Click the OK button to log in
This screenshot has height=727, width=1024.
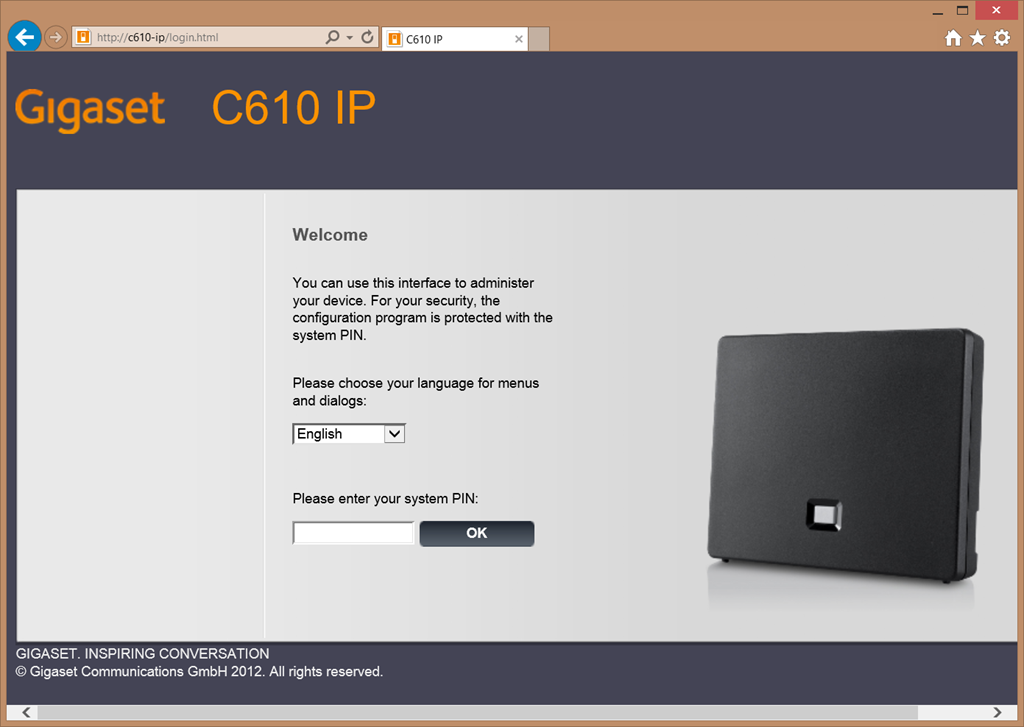(477, 533)
